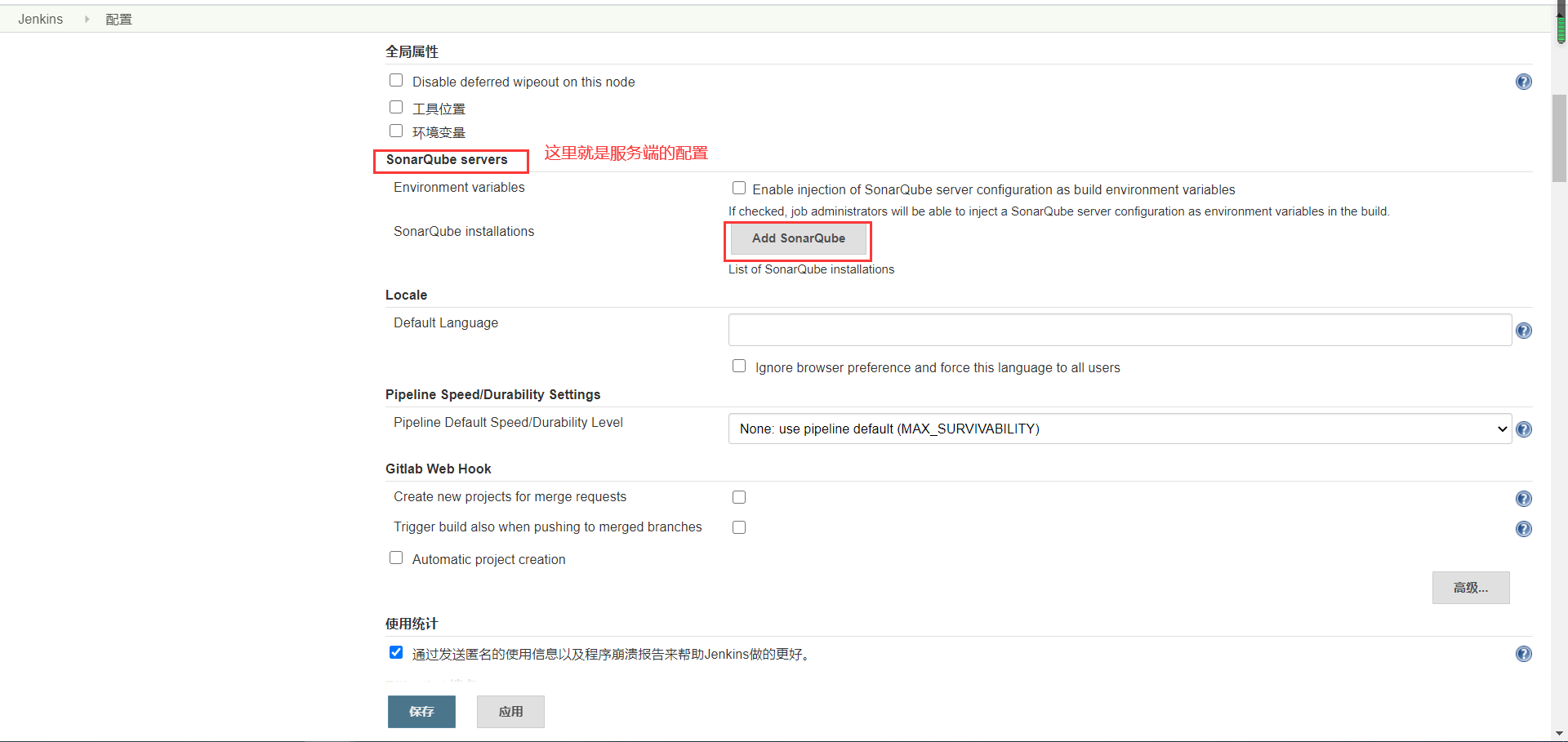This screenshot has width=1568, height=742.
Task: Click List of SonarQube installations text
Action: tap(811, 269)
